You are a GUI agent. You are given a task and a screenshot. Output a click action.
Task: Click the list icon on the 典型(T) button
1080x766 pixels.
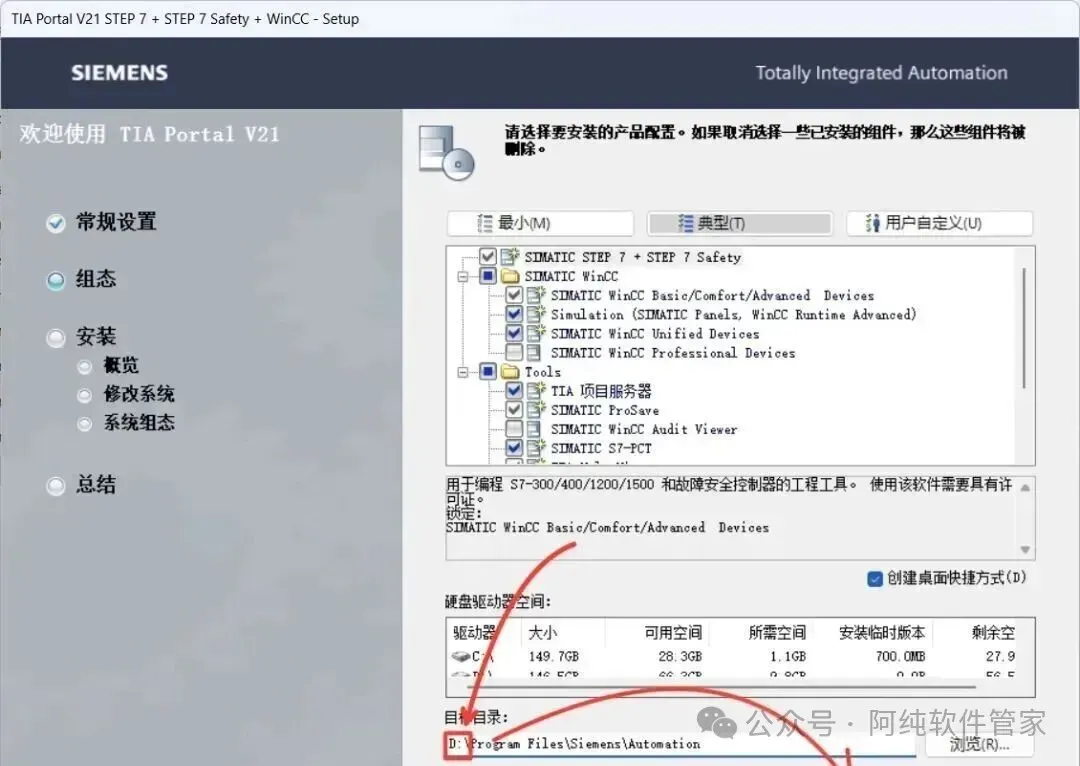(685, 223)
